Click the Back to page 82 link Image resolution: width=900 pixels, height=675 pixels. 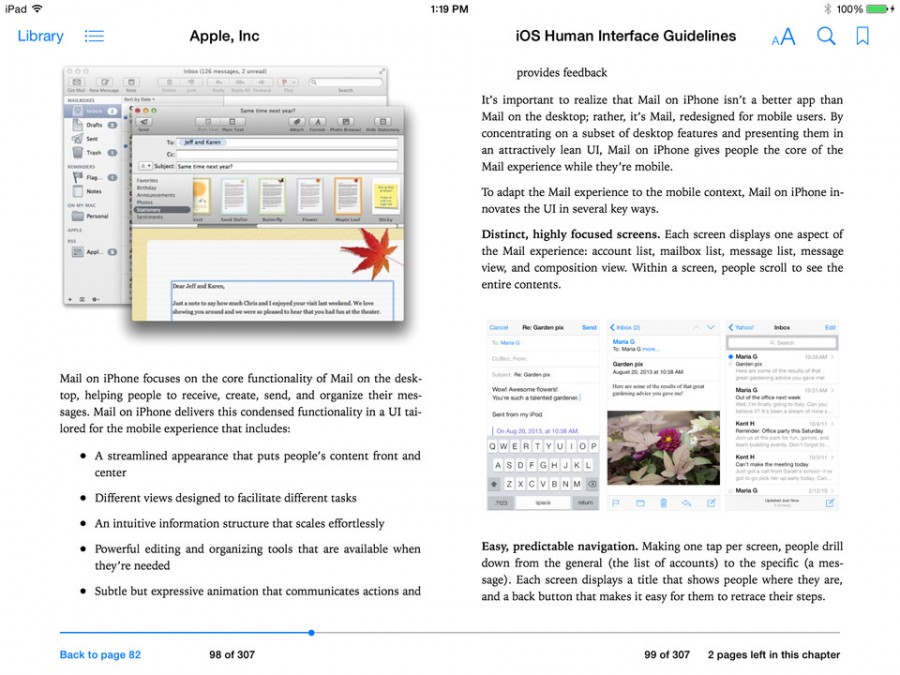point(99,654)
